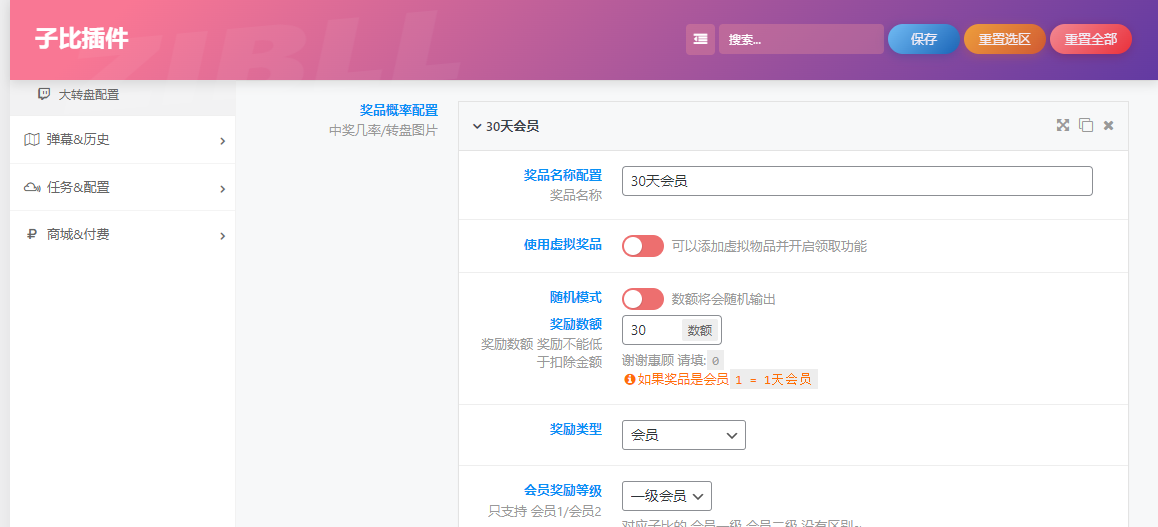
Task: Click the map icon beside 弹幕&历史
Action: click(x=32, y=140)
